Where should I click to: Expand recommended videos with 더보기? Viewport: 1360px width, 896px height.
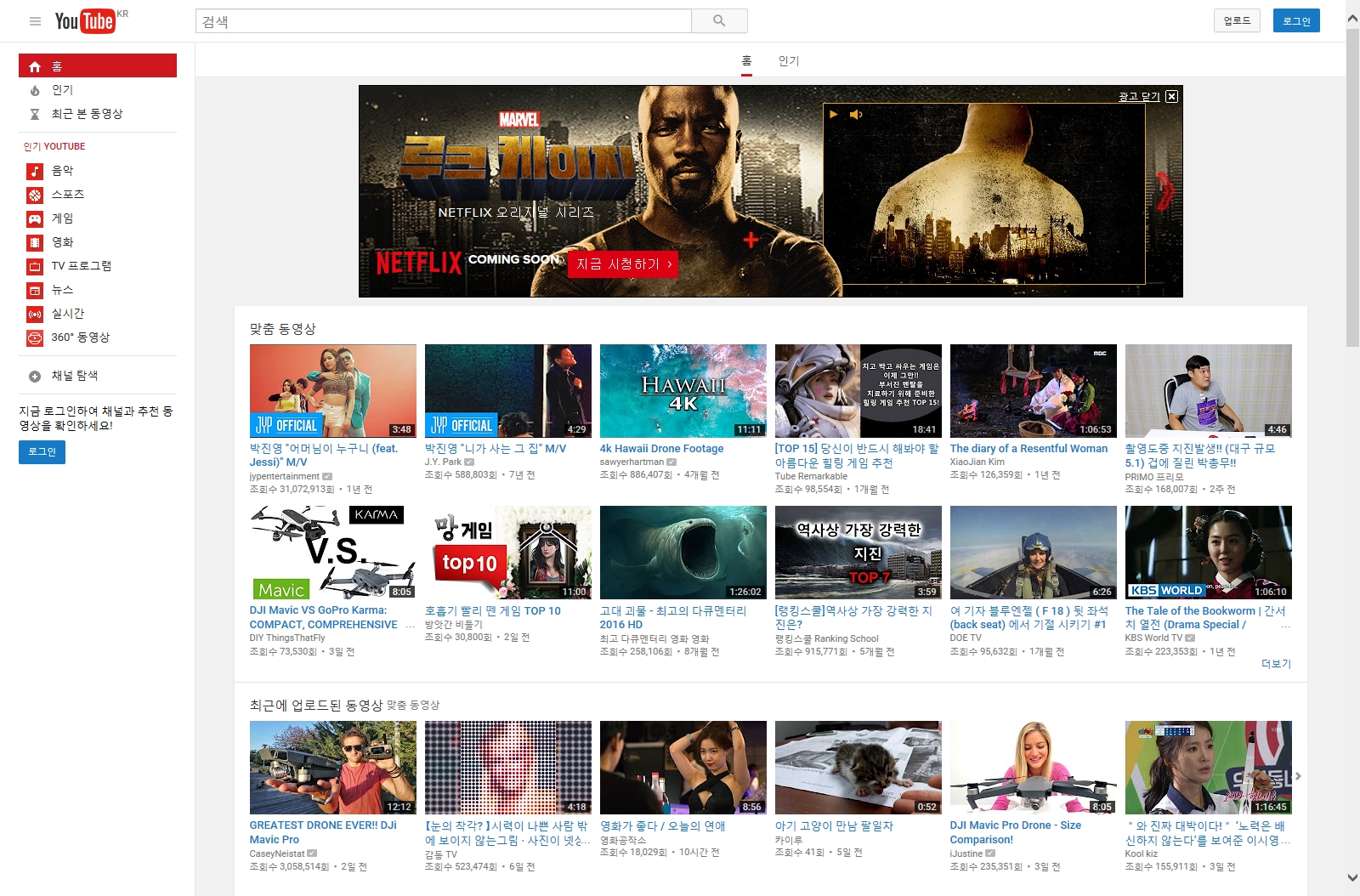[1276, 664]
